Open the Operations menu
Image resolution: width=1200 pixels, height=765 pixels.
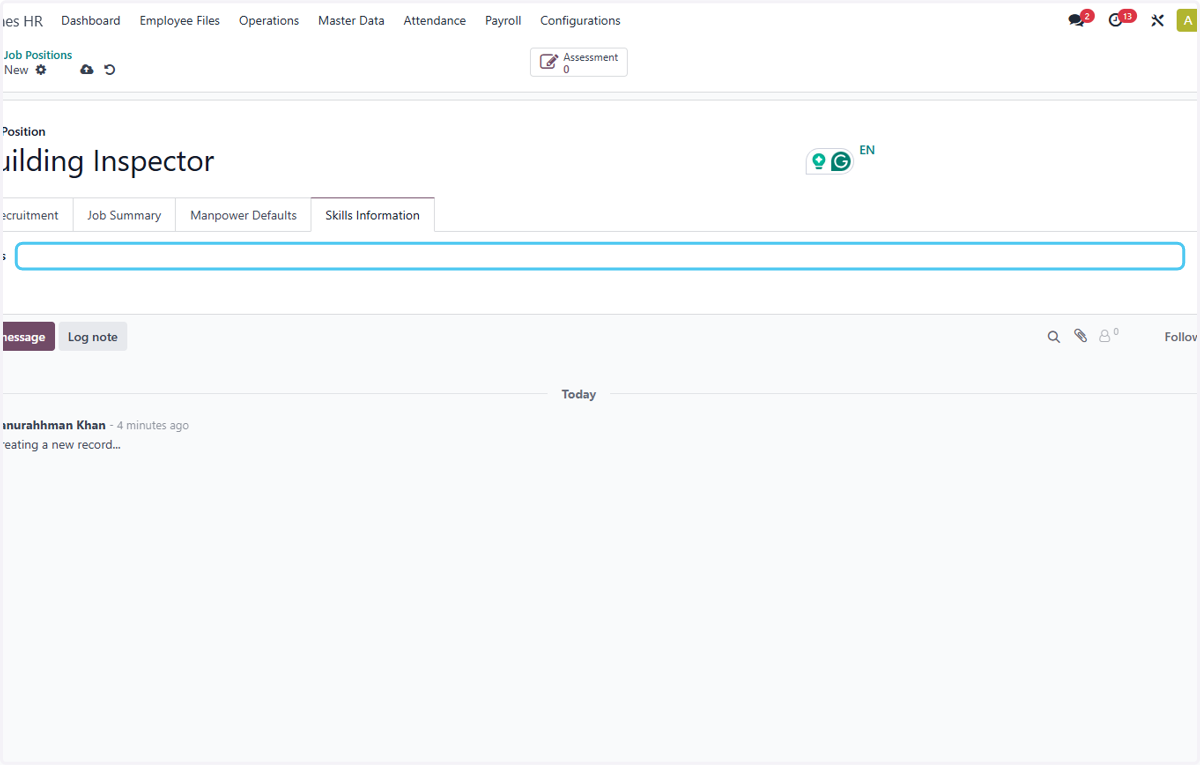[x=269, y=20]
